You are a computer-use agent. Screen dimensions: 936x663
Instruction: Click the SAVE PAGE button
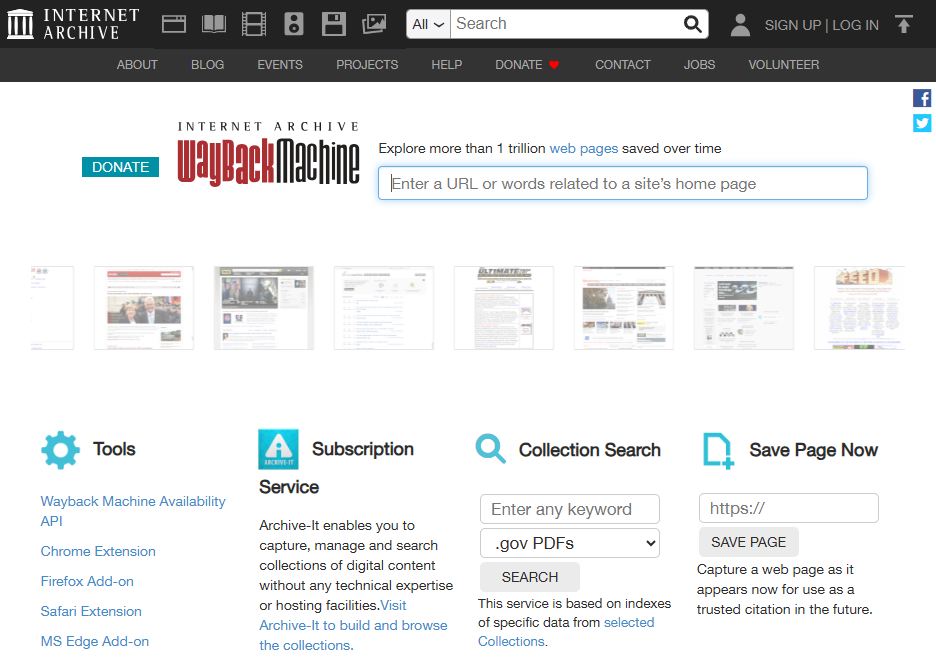pyautogui.click(x=749, y=542)
